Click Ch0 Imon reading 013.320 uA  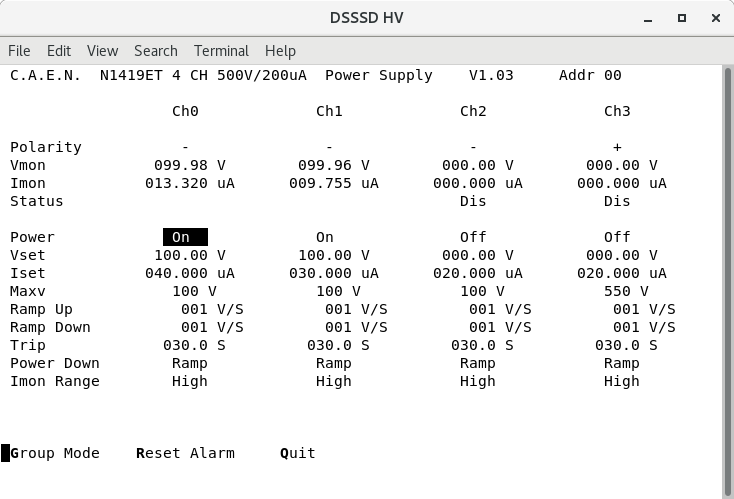[190, 183]
